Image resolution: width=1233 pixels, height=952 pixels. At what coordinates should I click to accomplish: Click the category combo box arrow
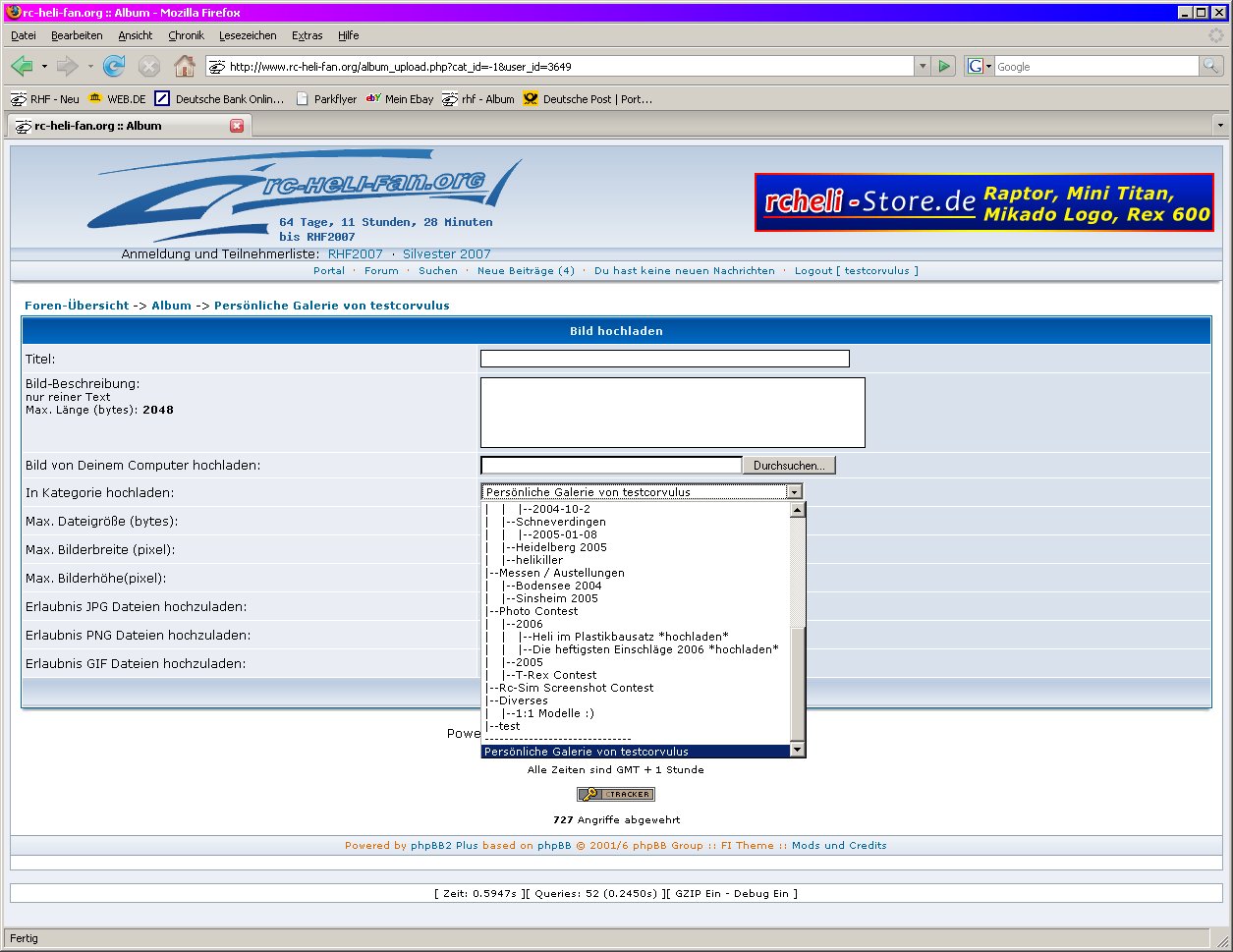click(794, 492)
